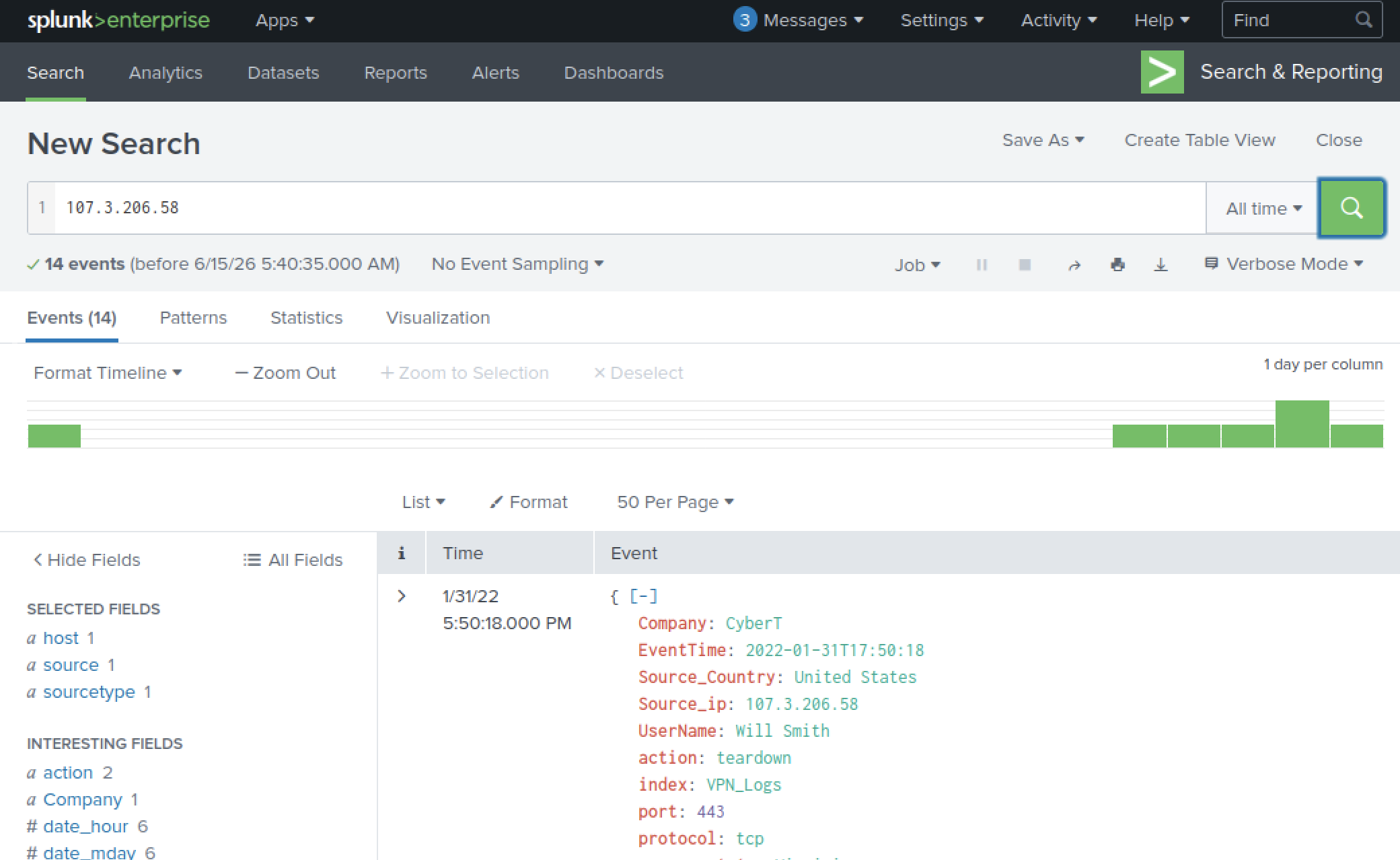This screenshot has width=1400, height=860.
Task: Click the Close button
Action: 1339,140
